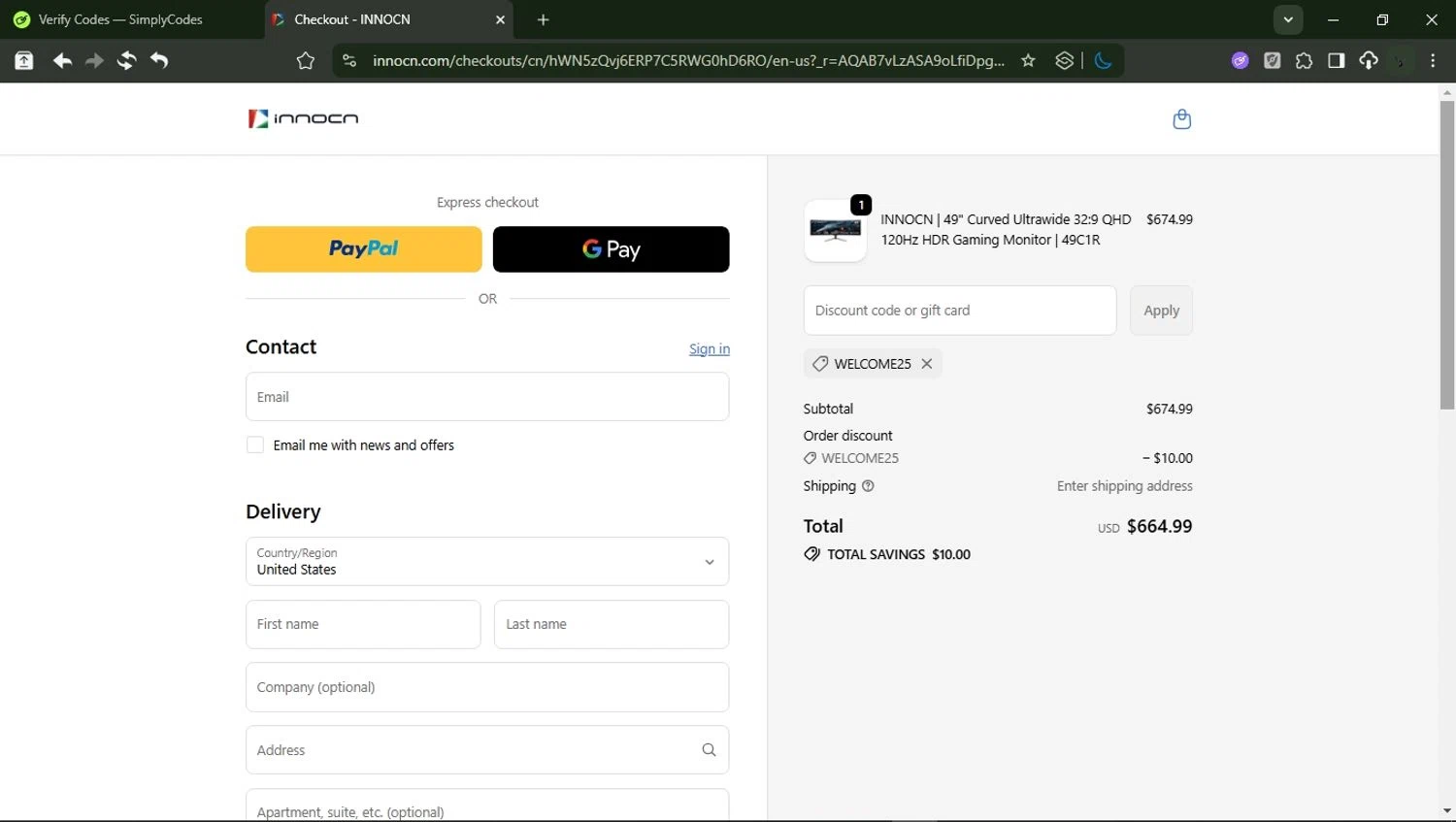Screen dimensions: 1456x822
Task: Focus the Email input field
Action: pos(487,397)
